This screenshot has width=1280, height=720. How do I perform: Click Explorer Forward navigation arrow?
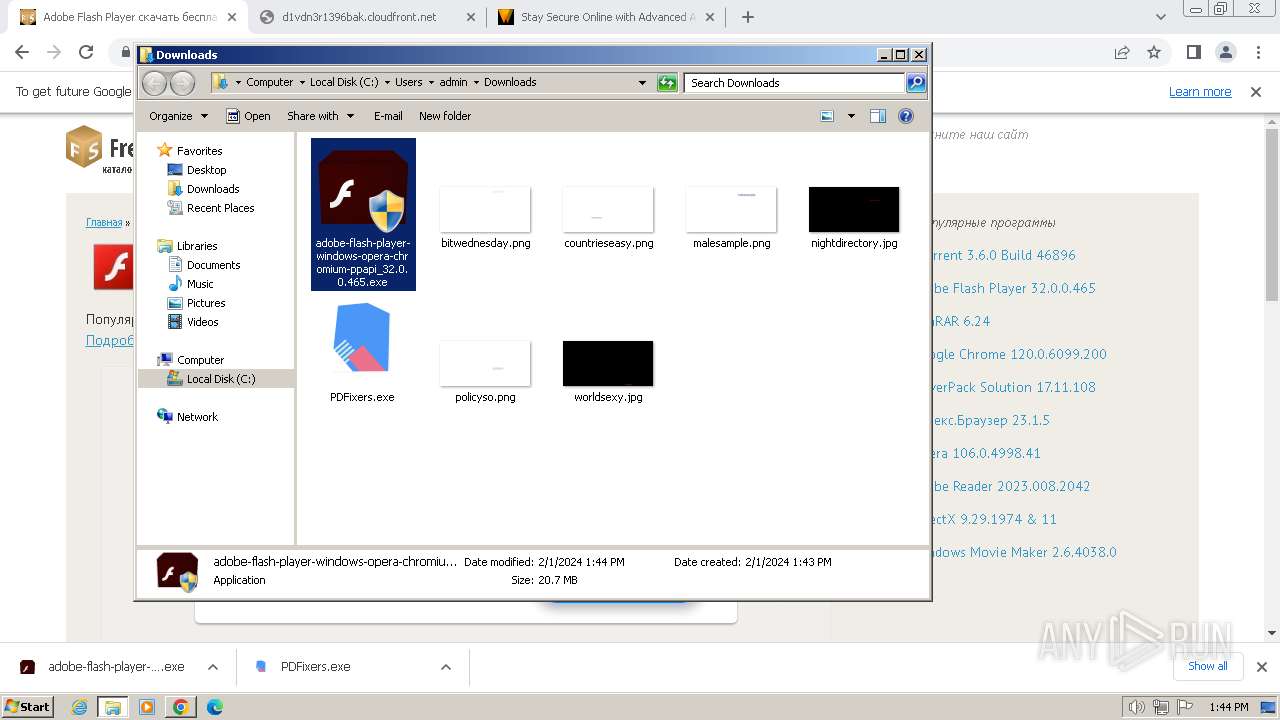(183, 83)
